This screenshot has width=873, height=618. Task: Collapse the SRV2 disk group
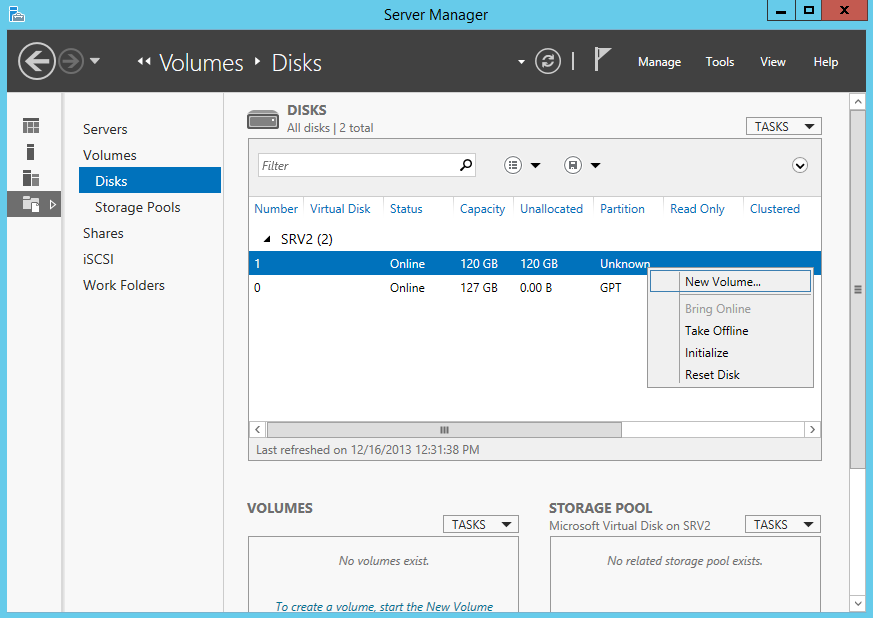(x=267, y=240)
